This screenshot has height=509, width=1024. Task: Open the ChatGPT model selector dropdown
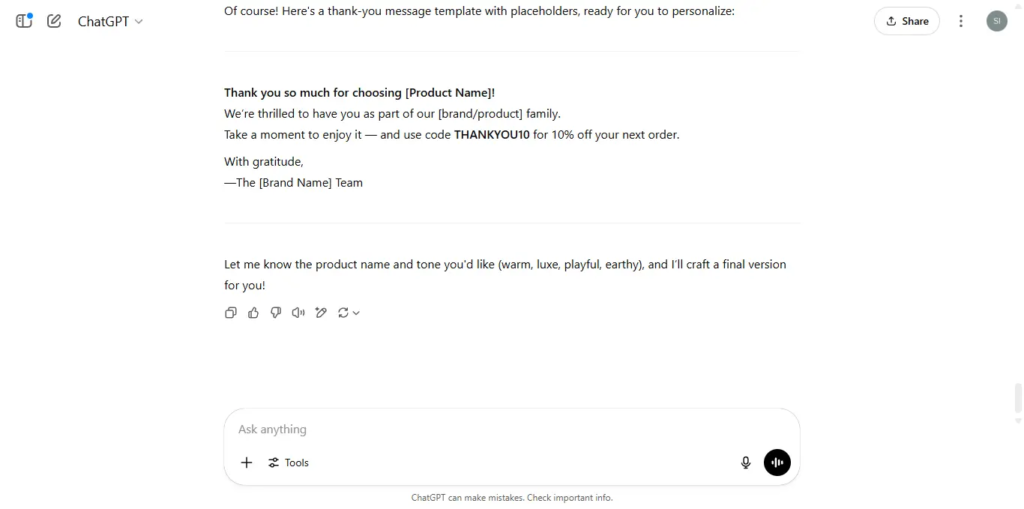pos(110,21)
